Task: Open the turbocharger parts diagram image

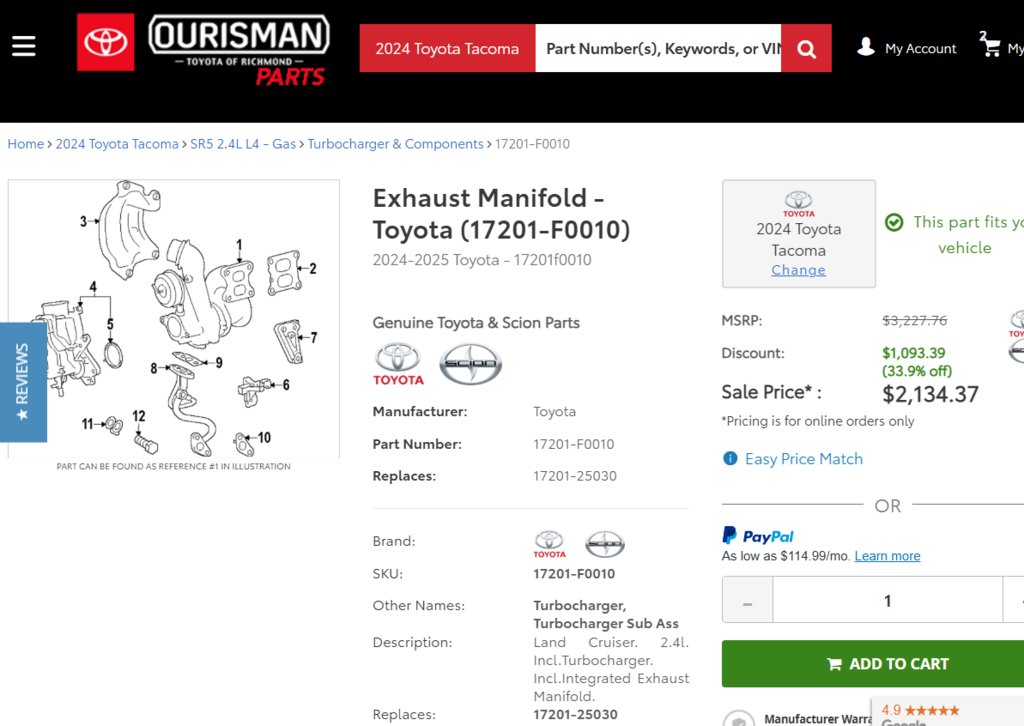Action: click(x=174, y=319)
